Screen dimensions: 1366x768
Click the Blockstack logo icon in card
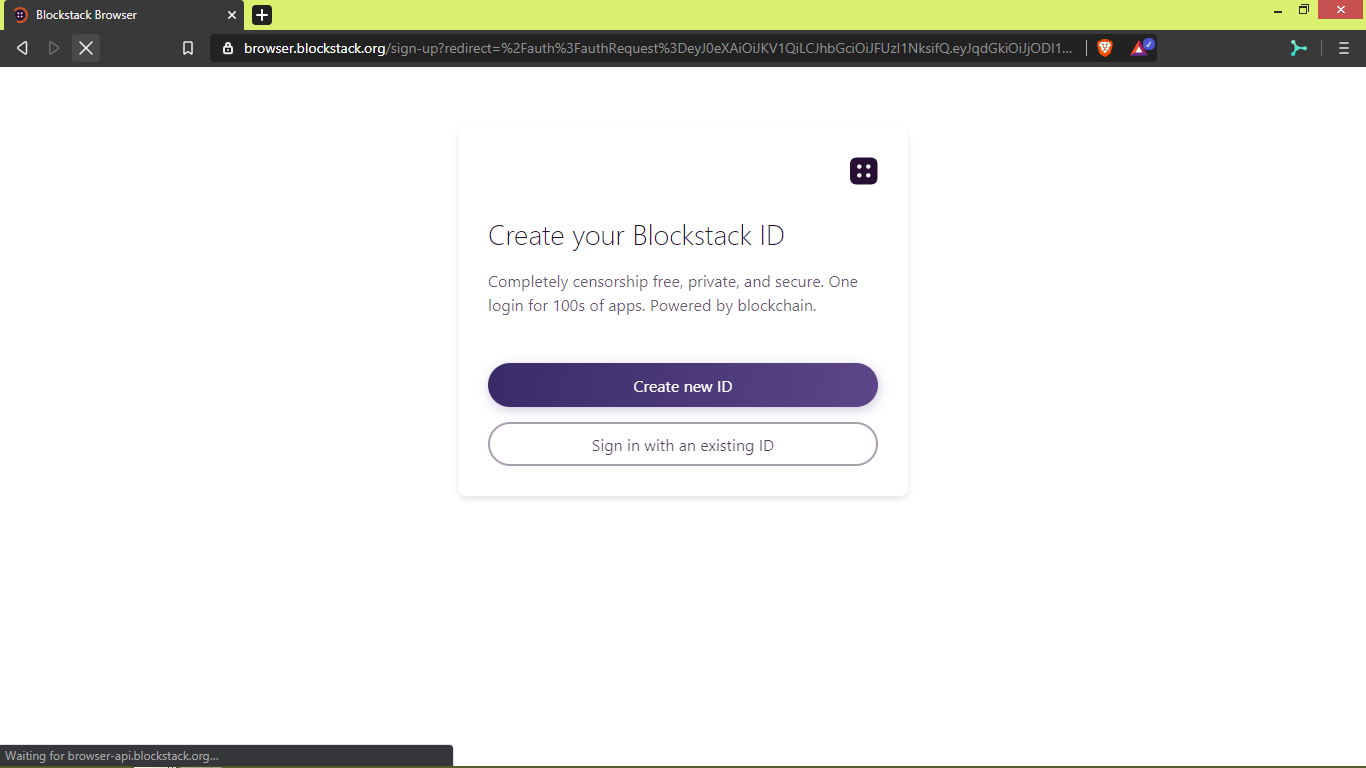click(x=864, y=171)
